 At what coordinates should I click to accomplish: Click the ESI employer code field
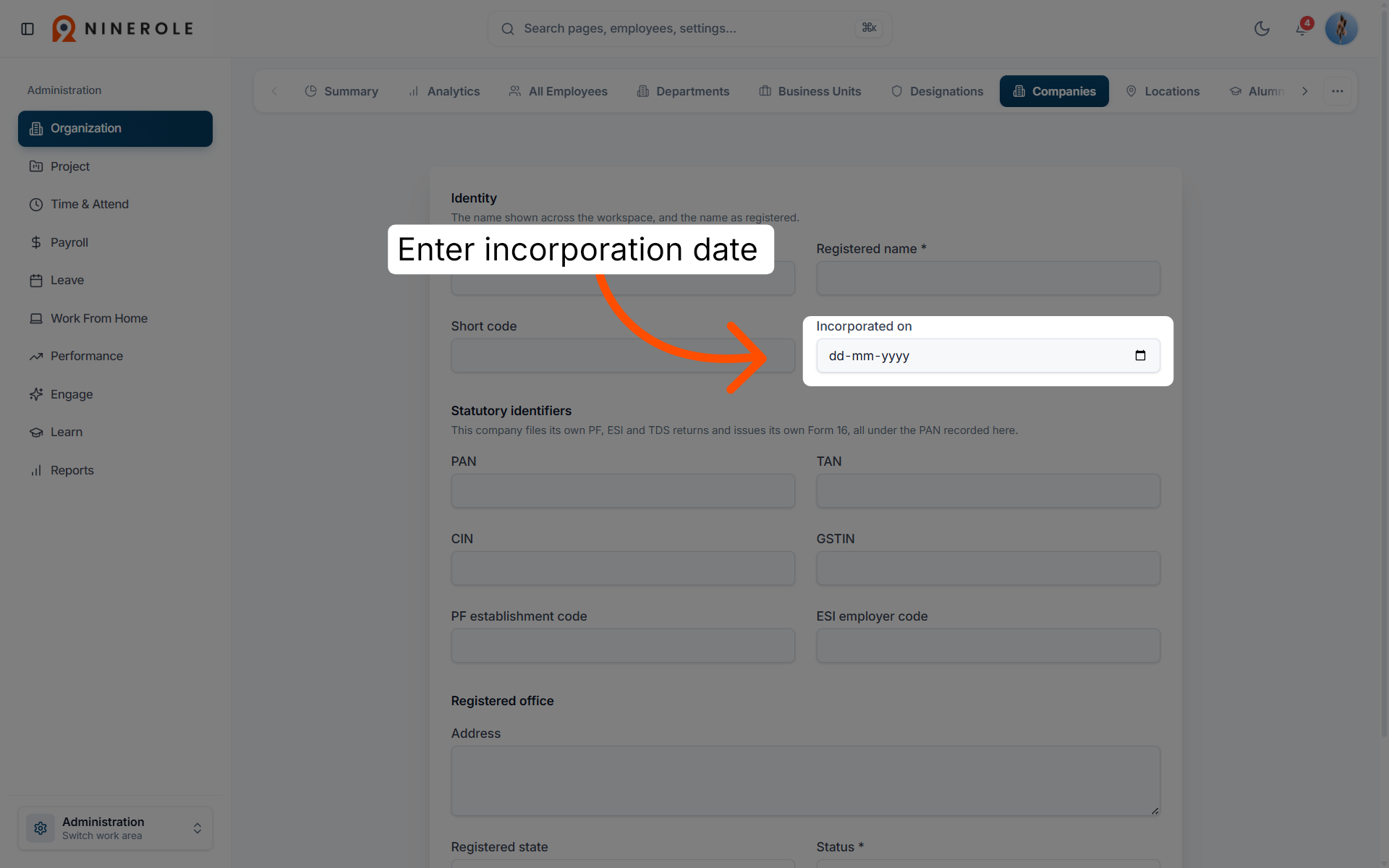pyautogui.click(x=988, y=646)
